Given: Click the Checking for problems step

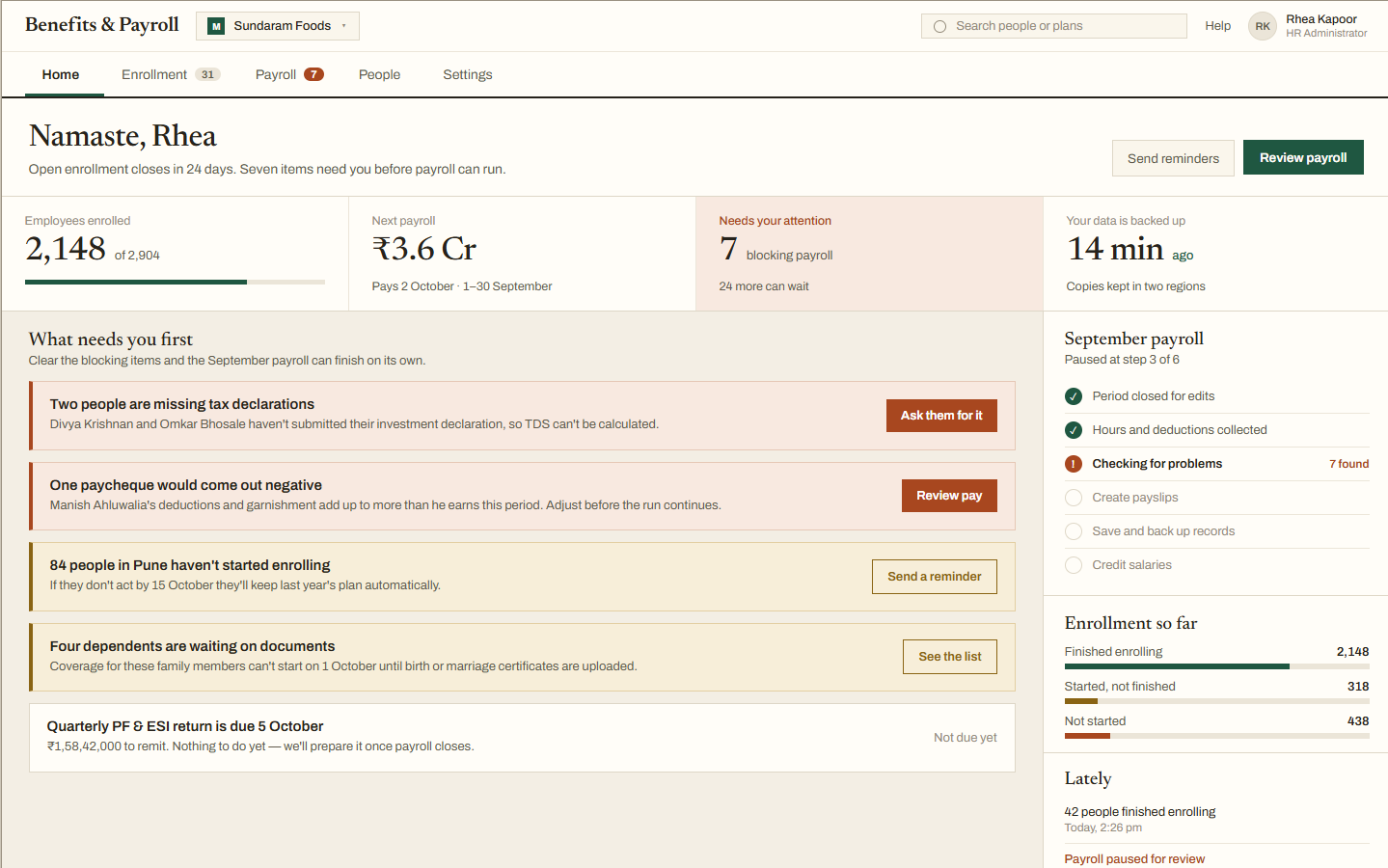Looking at the screenshot, I should (x=1216, y=464).
